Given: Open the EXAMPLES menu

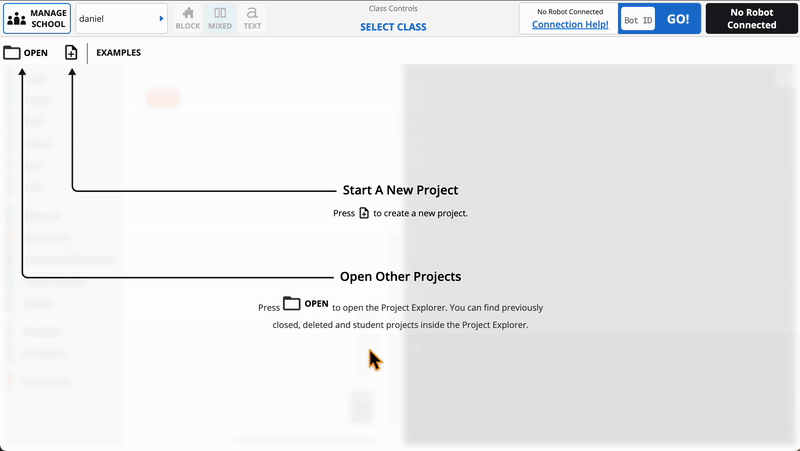Looking at the screenshot, I should [x=118, y=53].
